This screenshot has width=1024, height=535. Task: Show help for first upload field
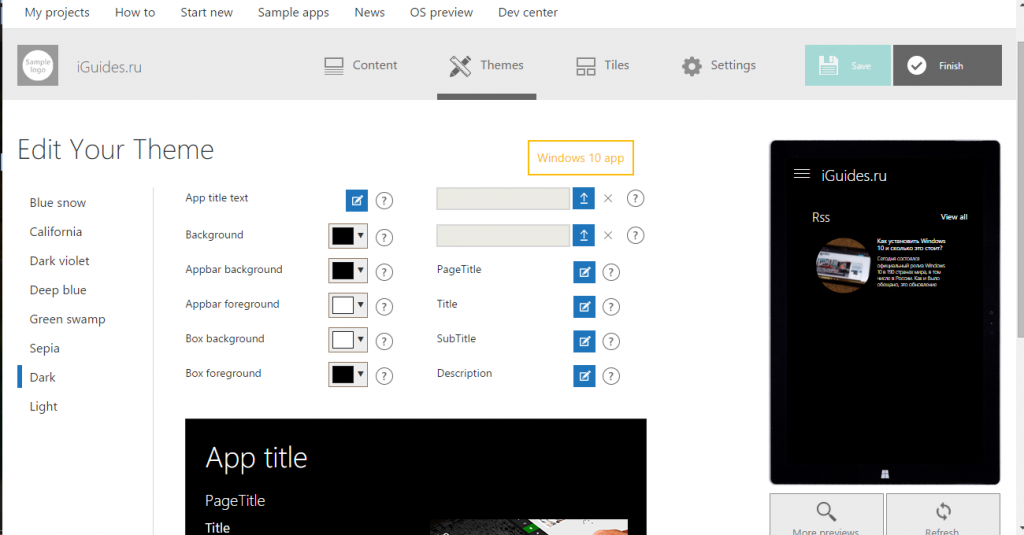635,199
